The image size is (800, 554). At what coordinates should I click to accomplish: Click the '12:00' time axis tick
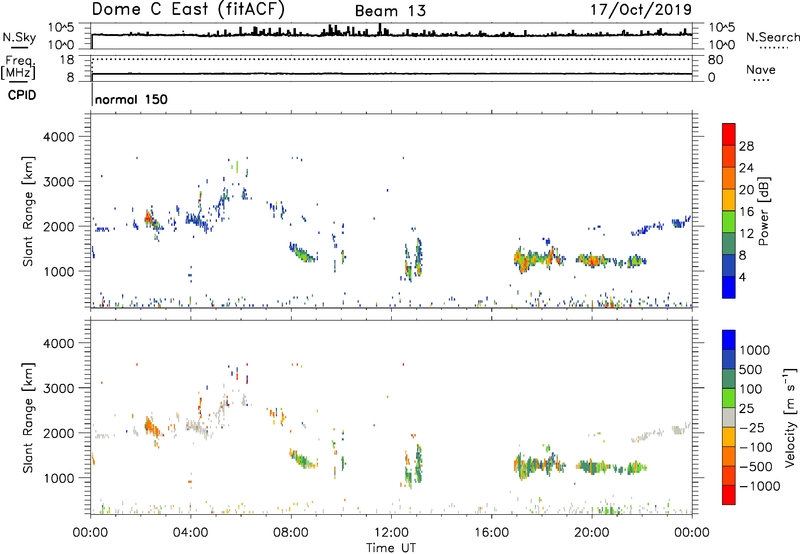coord(391,533)
